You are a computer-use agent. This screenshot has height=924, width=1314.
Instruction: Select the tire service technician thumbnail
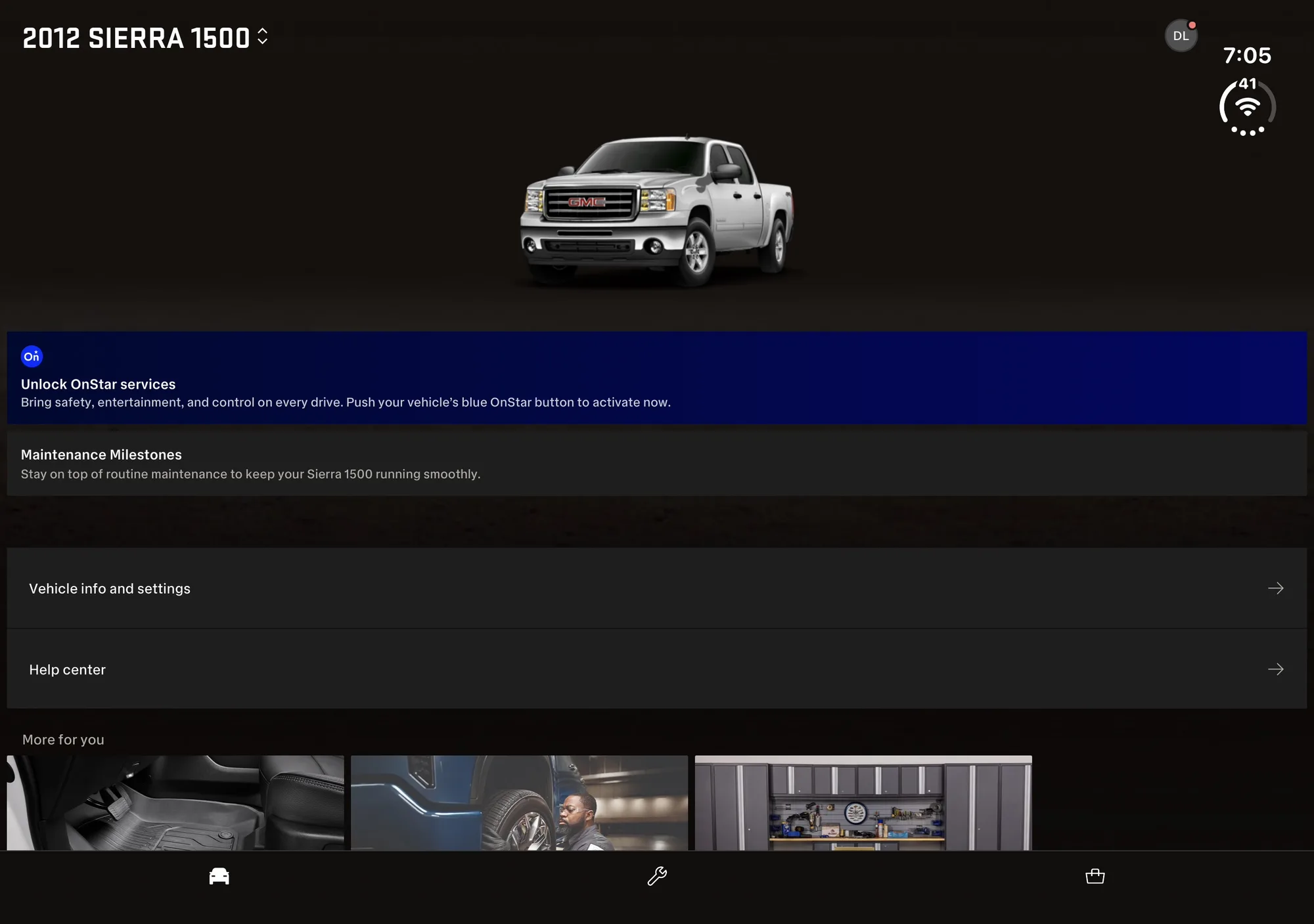pyautogui.click(x=519, y=803)
